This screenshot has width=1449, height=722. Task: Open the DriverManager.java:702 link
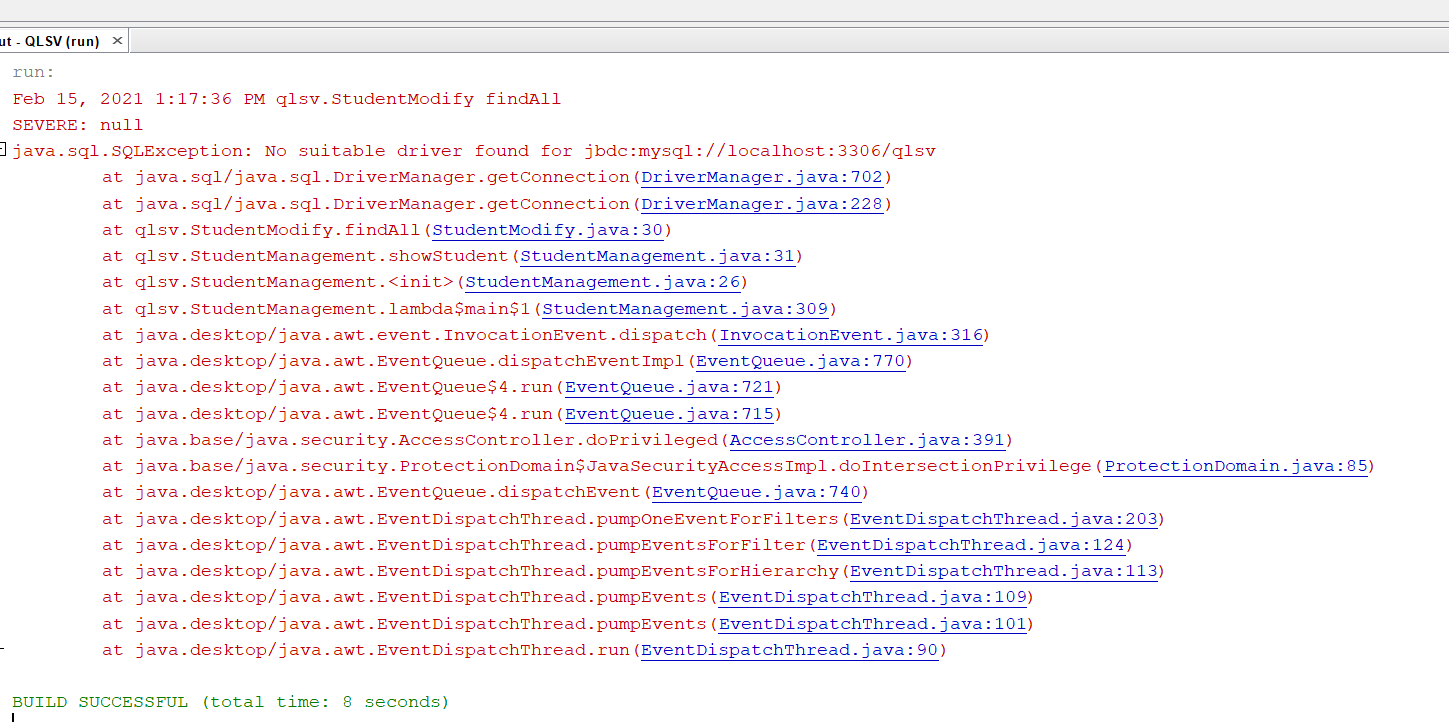(762, 177)
